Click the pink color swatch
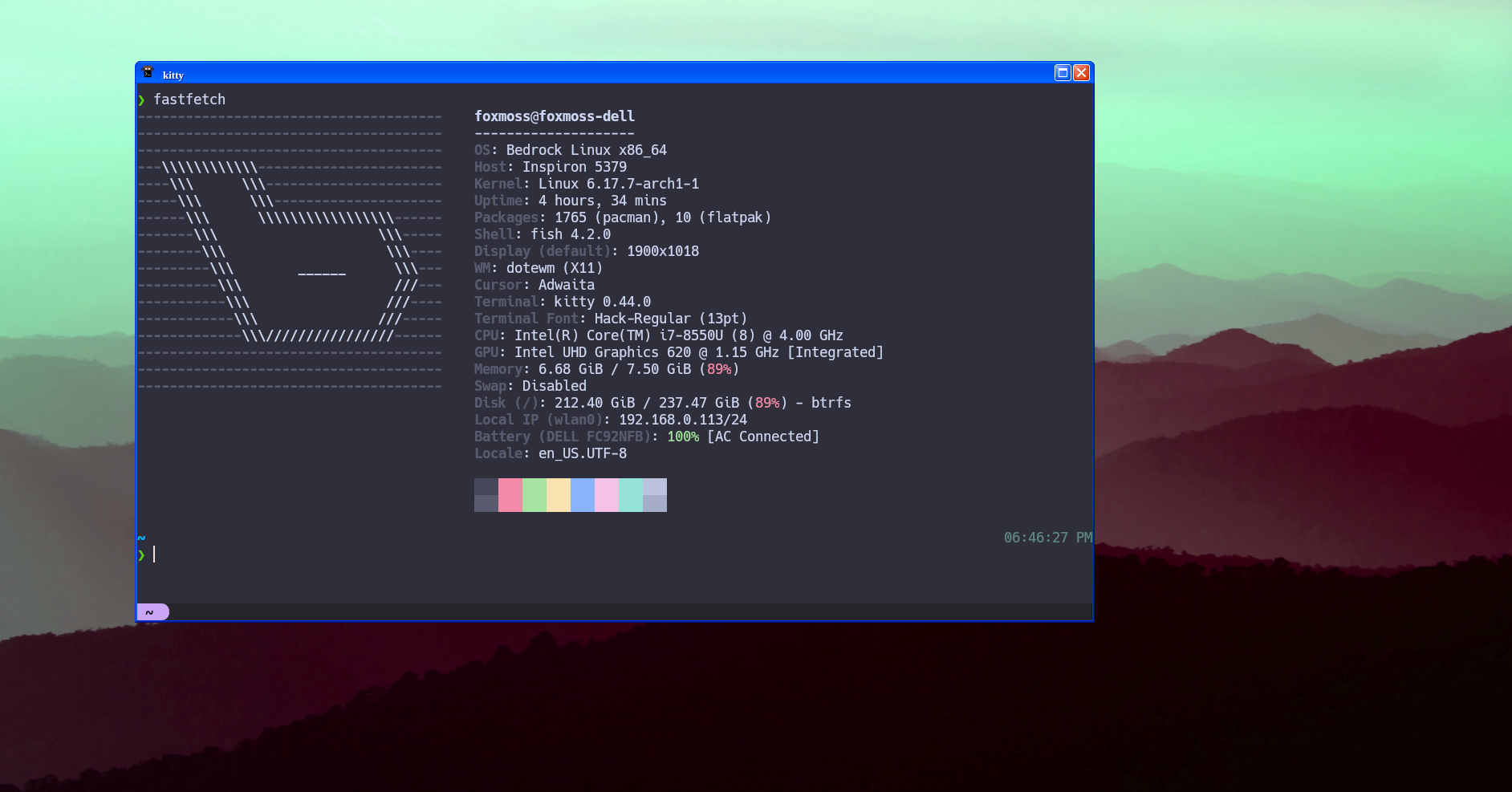Viewport: 1512px width, 792px height. coord(510,495)
